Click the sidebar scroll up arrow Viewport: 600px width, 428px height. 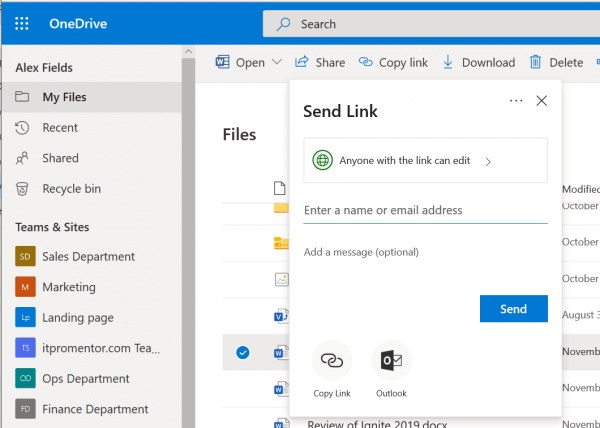[x=188, y=51]
